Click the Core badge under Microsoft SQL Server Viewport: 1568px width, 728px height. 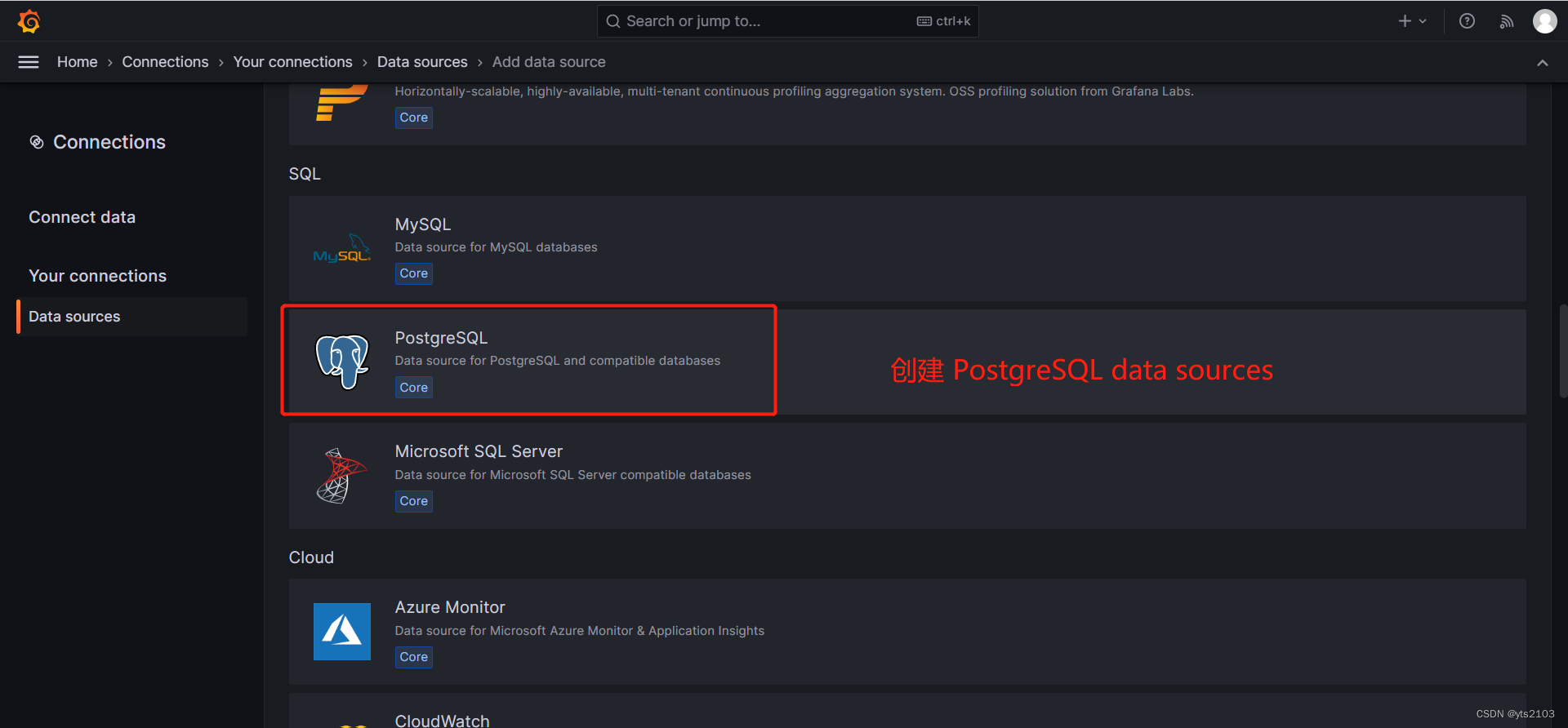click(x=413, y=501)
